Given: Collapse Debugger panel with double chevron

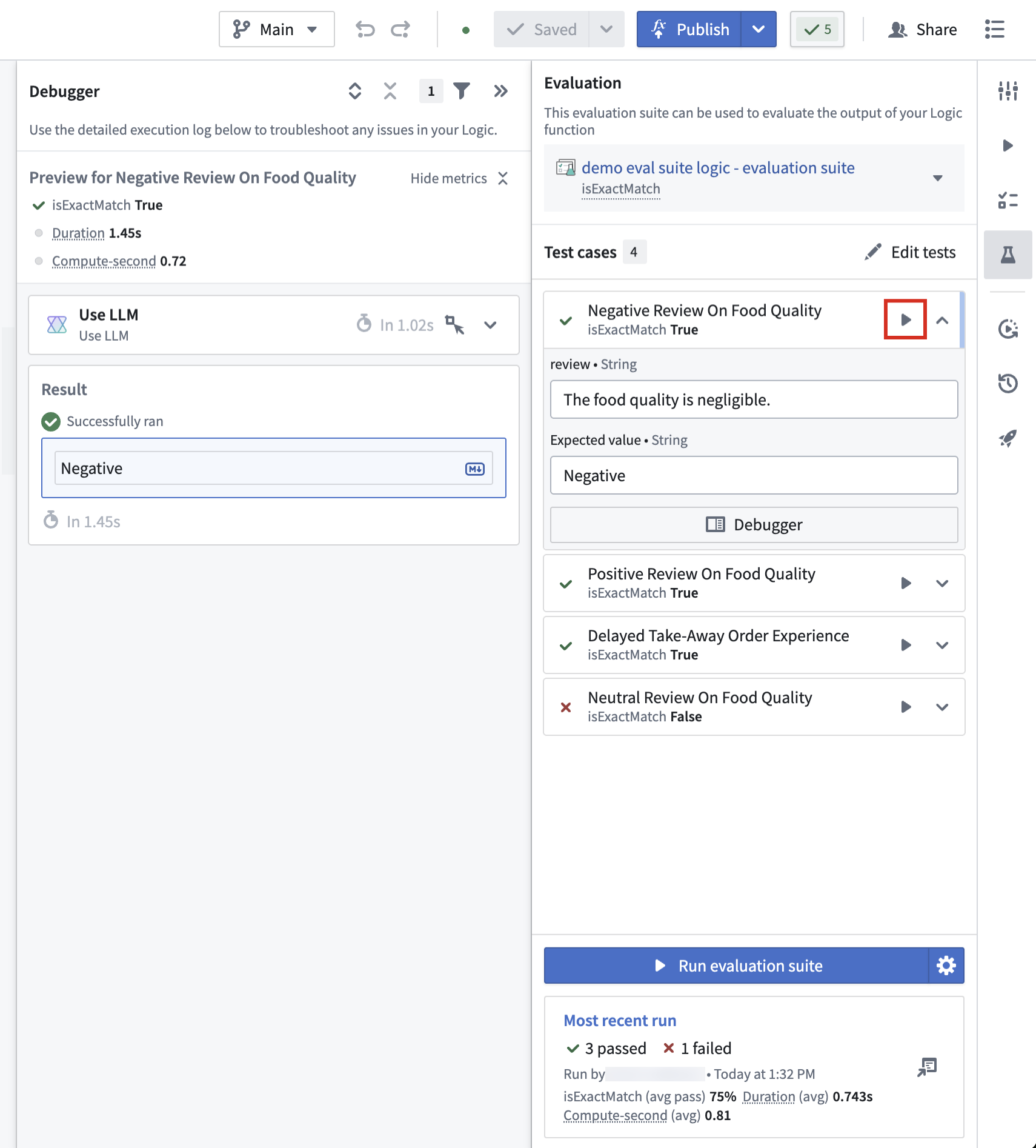Looking at the screenshot, I should (x=500, y=91).
